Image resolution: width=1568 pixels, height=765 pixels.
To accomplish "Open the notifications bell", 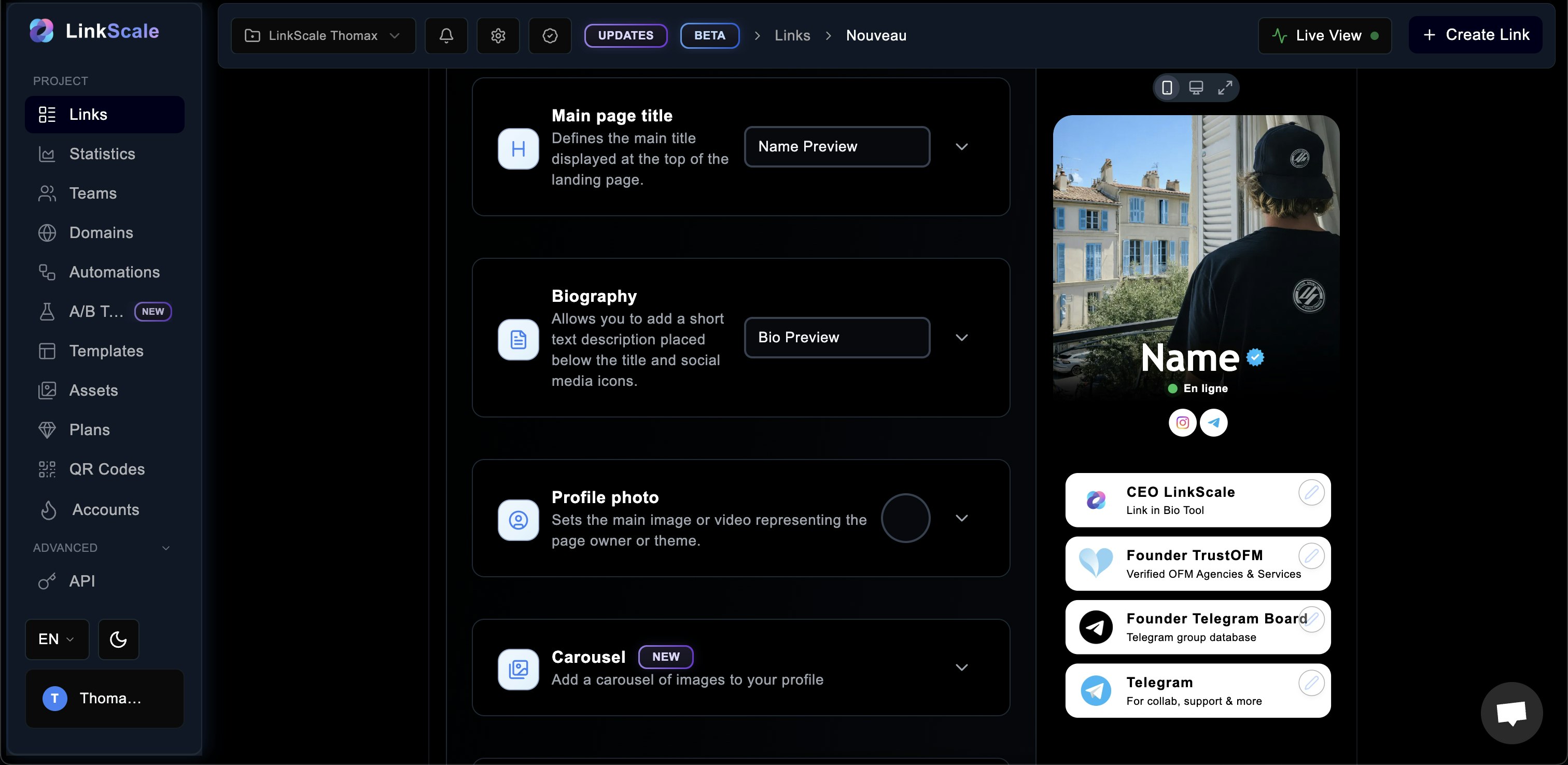I will [x=446, y=35].
